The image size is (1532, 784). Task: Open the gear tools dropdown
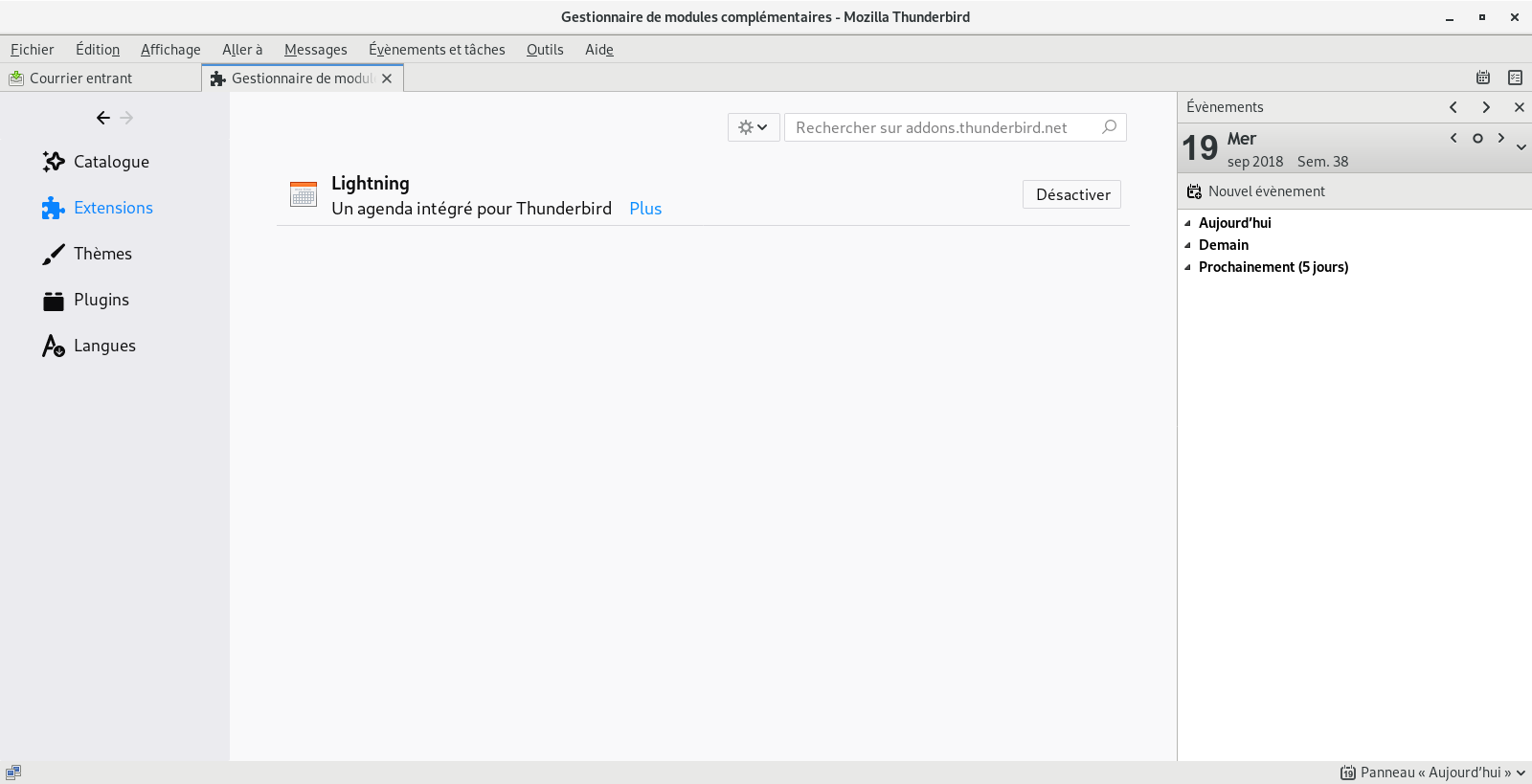754,127
